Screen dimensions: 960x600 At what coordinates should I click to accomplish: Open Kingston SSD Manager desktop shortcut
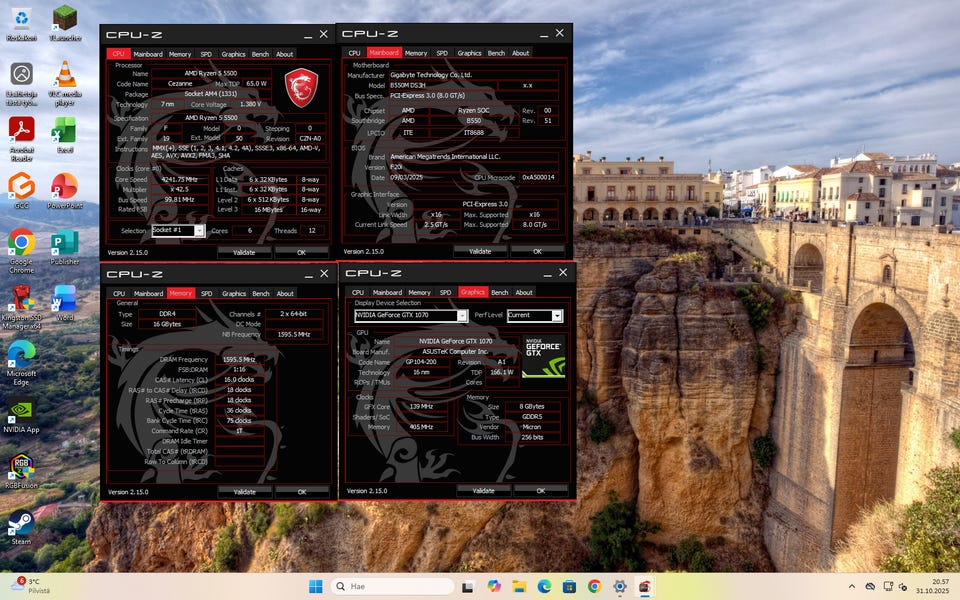(x=21, y=307)
